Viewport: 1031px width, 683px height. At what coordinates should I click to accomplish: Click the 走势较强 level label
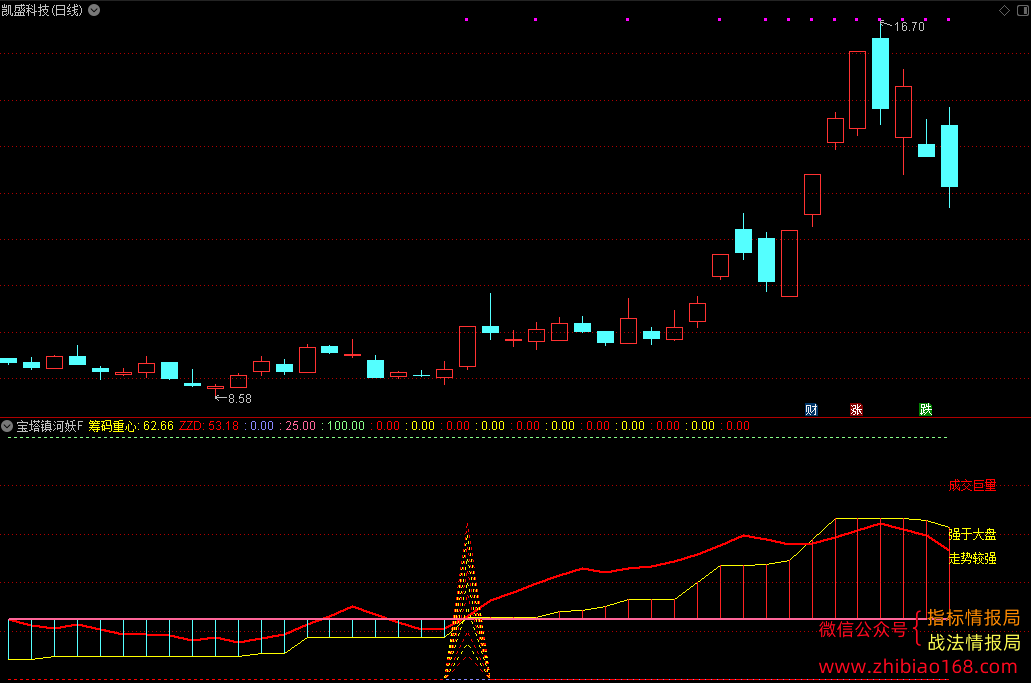972,559
